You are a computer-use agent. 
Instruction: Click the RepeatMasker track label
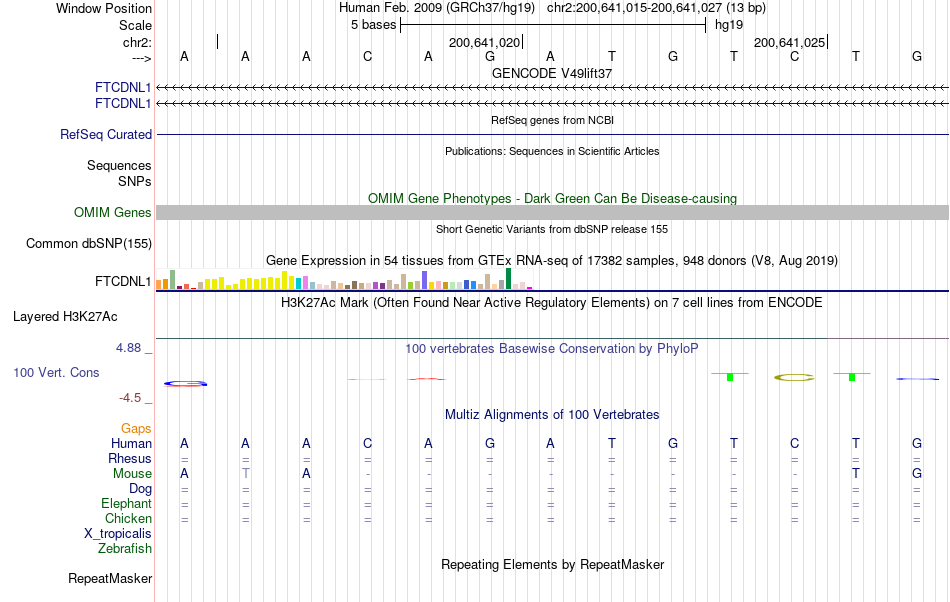point(110,578)
